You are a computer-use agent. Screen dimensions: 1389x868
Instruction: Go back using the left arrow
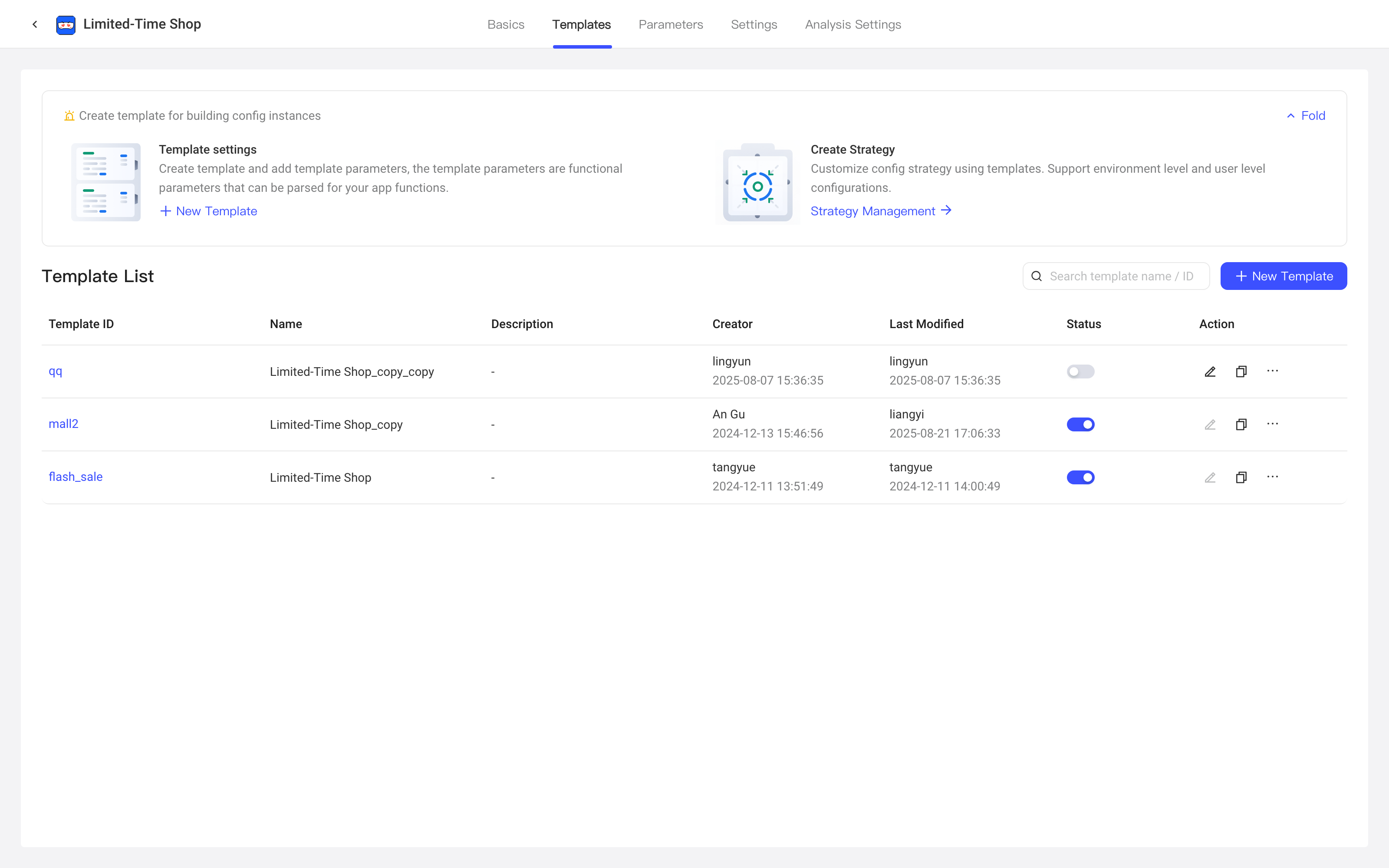click(x=35, y=24)
